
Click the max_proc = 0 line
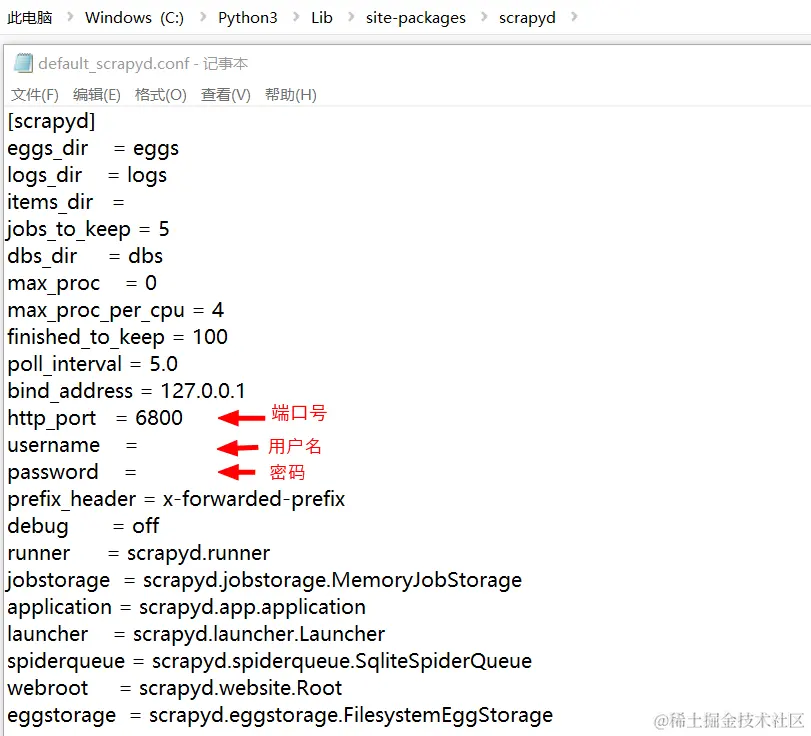click(82, 284)
